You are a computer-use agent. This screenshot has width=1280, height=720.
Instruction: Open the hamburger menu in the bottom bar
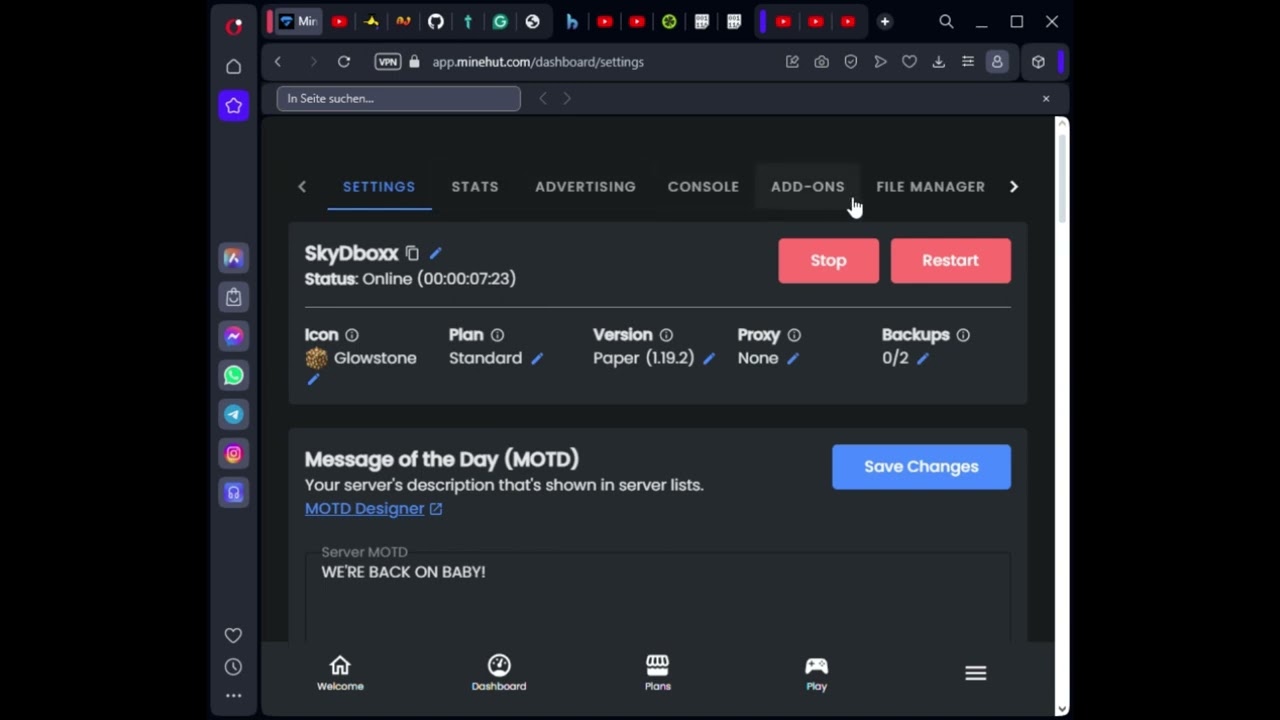[x=976, y=674]
